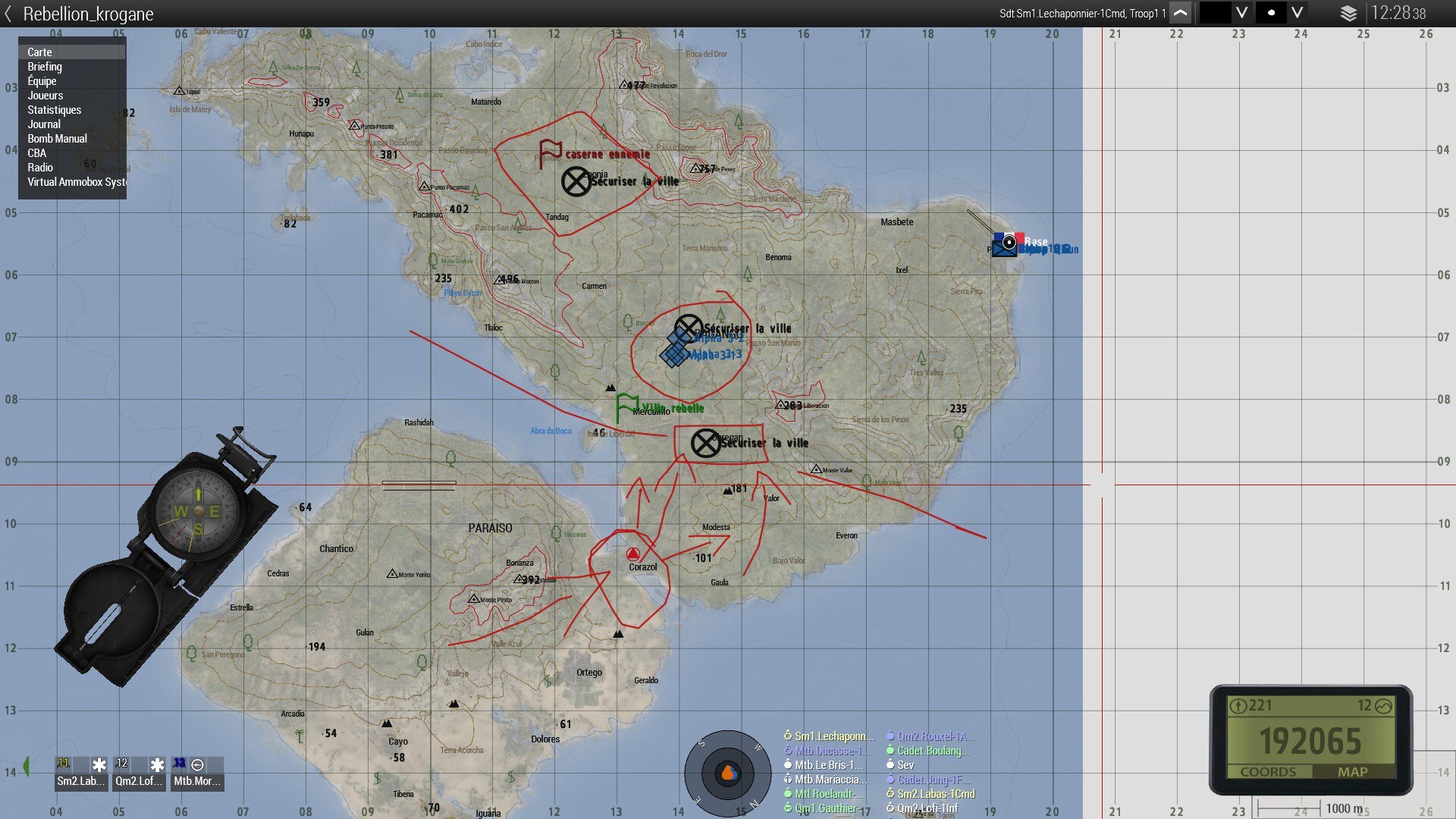The image size is (1456, 819).
Task: Click the southern Sécuriser la ville objective marker
Action: tap(706, 443)
